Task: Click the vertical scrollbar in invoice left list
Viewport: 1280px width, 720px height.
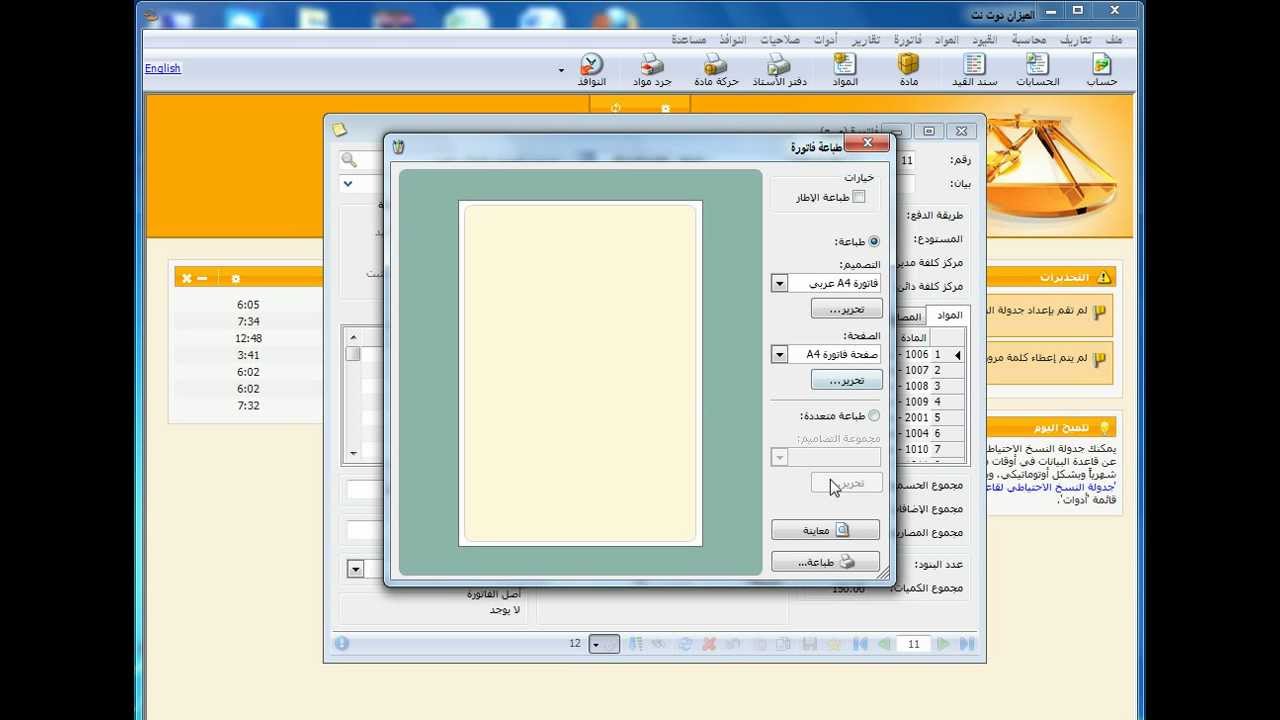Action: (353, 393)
